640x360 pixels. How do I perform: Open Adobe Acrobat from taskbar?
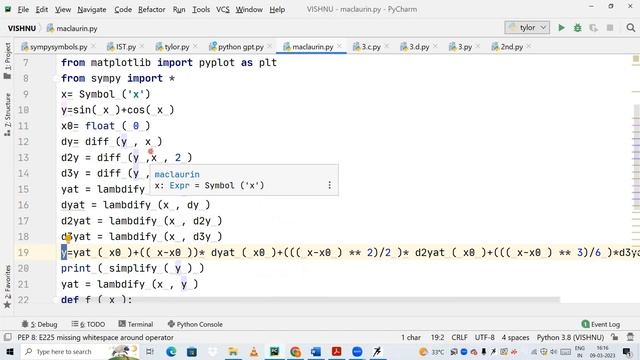click(336, 351)
